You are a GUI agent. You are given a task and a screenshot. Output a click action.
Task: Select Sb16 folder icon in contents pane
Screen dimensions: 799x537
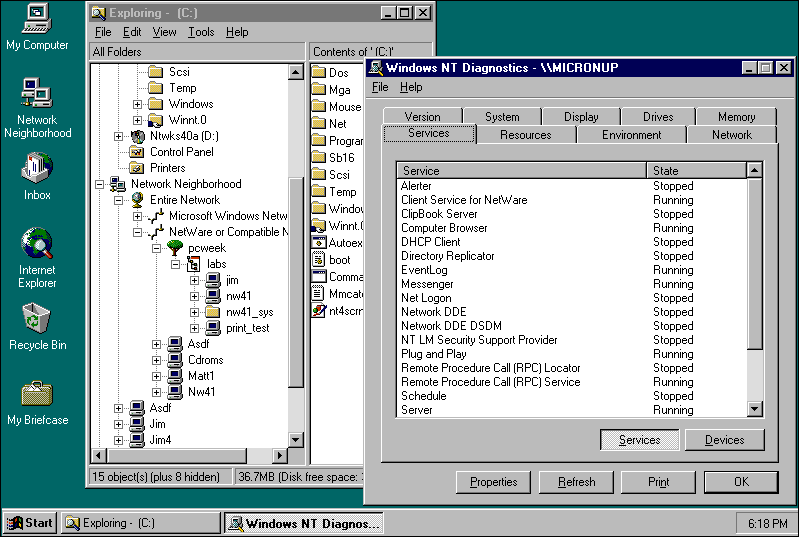[x=318, y=157]
